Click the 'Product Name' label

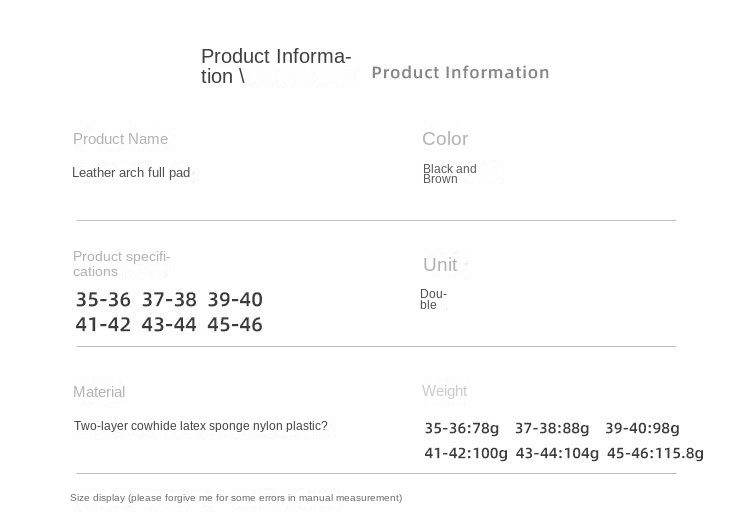(x=120, y=139)
